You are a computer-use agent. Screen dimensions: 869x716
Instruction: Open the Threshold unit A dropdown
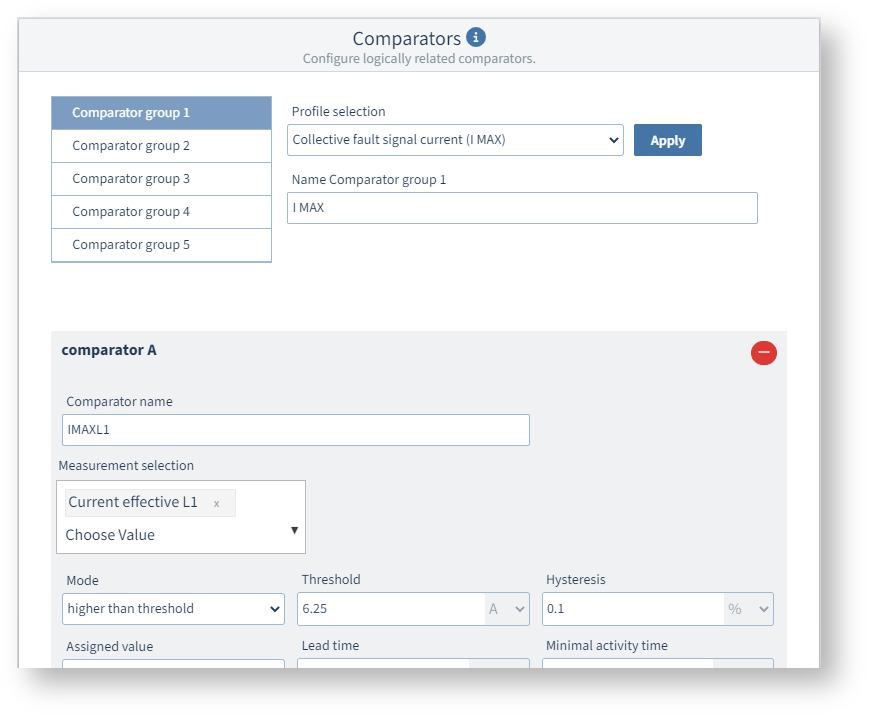(x=507, y=609)
